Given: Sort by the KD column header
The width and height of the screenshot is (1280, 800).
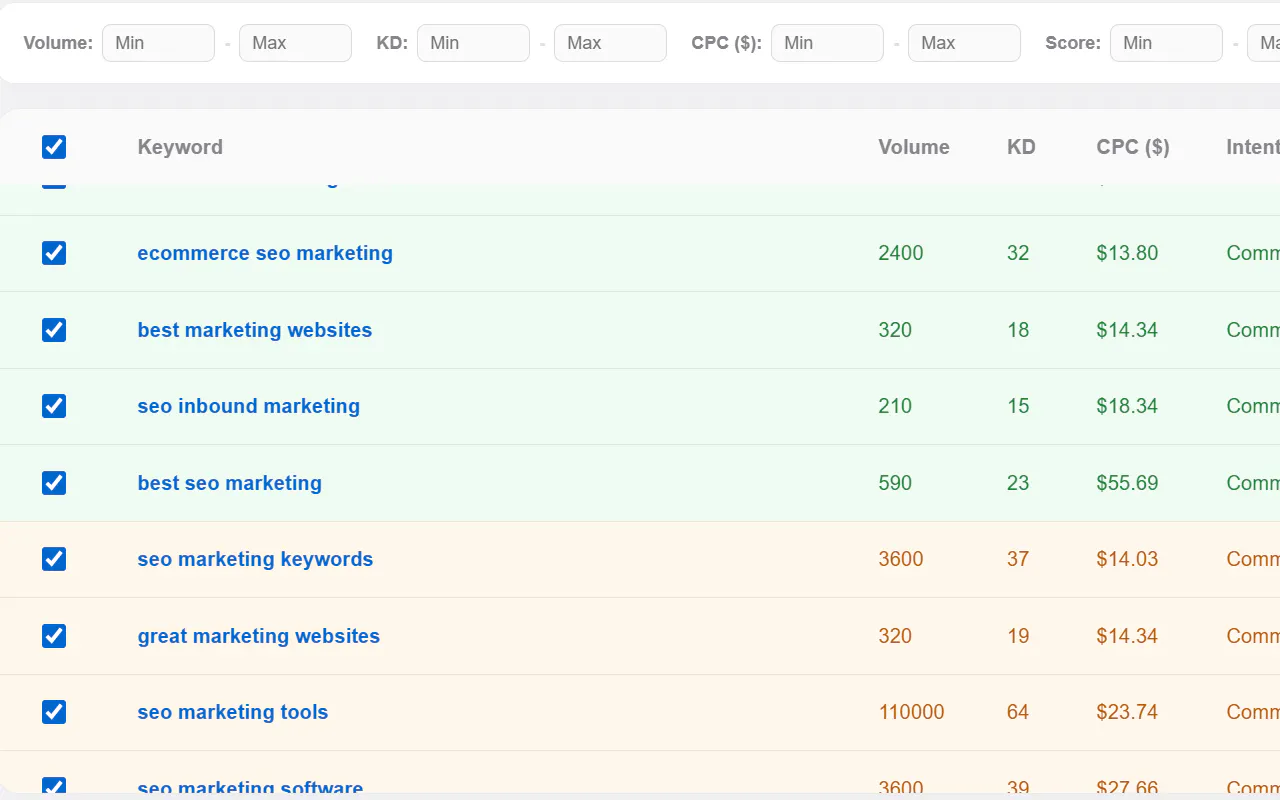Looking at the screenshot, I should pos(1021,147).
